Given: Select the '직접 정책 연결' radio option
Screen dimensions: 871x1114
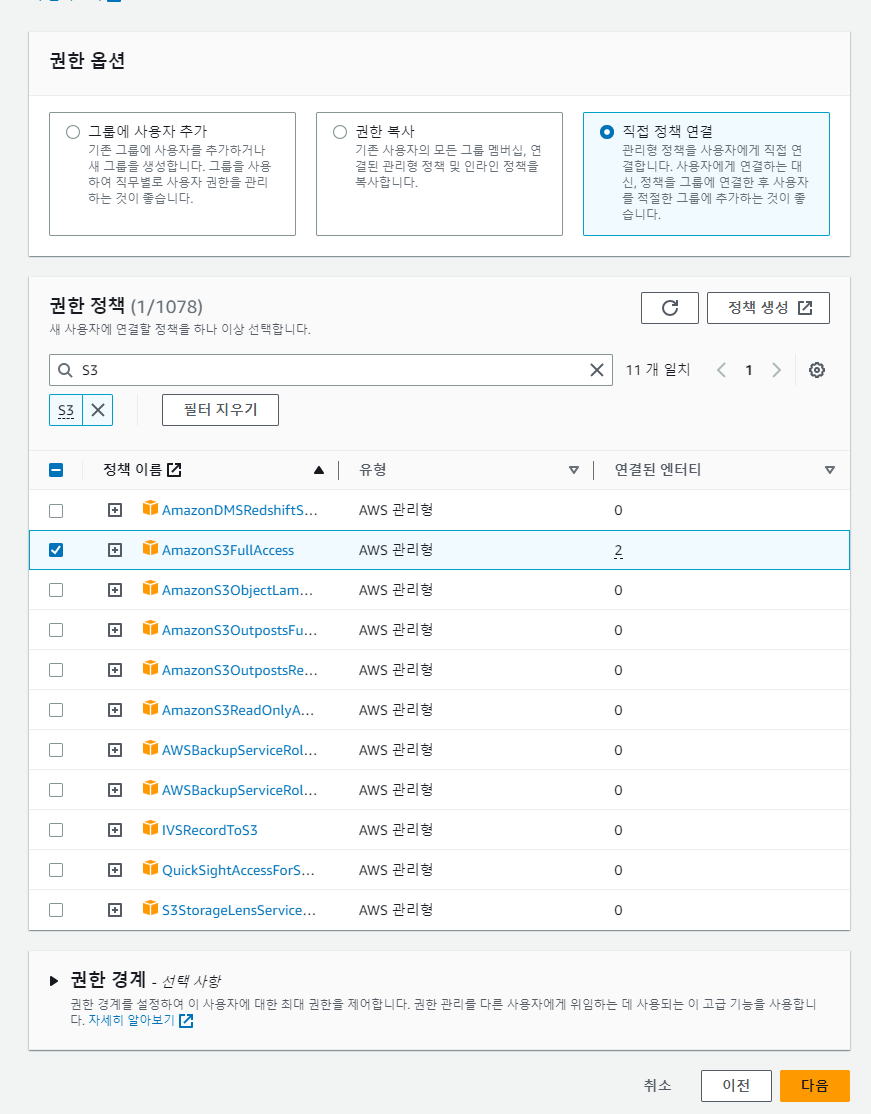Looking at the screenshot, I should (x=607, y=132).
